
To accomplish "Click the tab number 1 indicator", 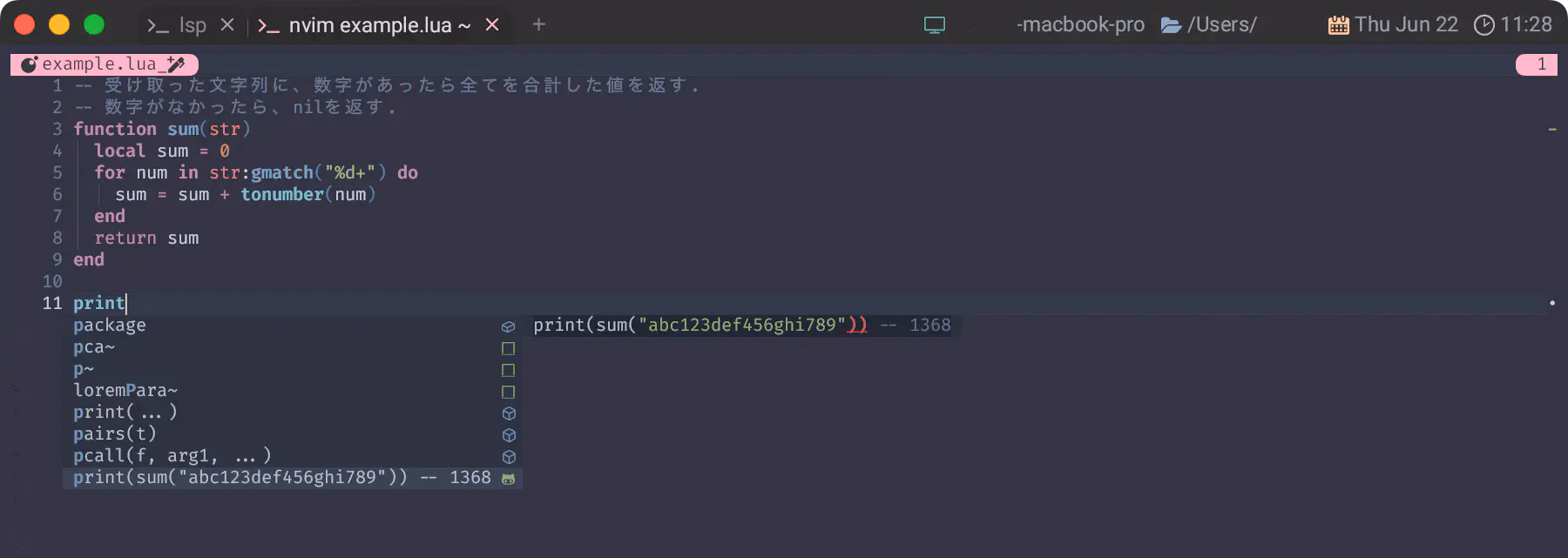I will 1536,64.
